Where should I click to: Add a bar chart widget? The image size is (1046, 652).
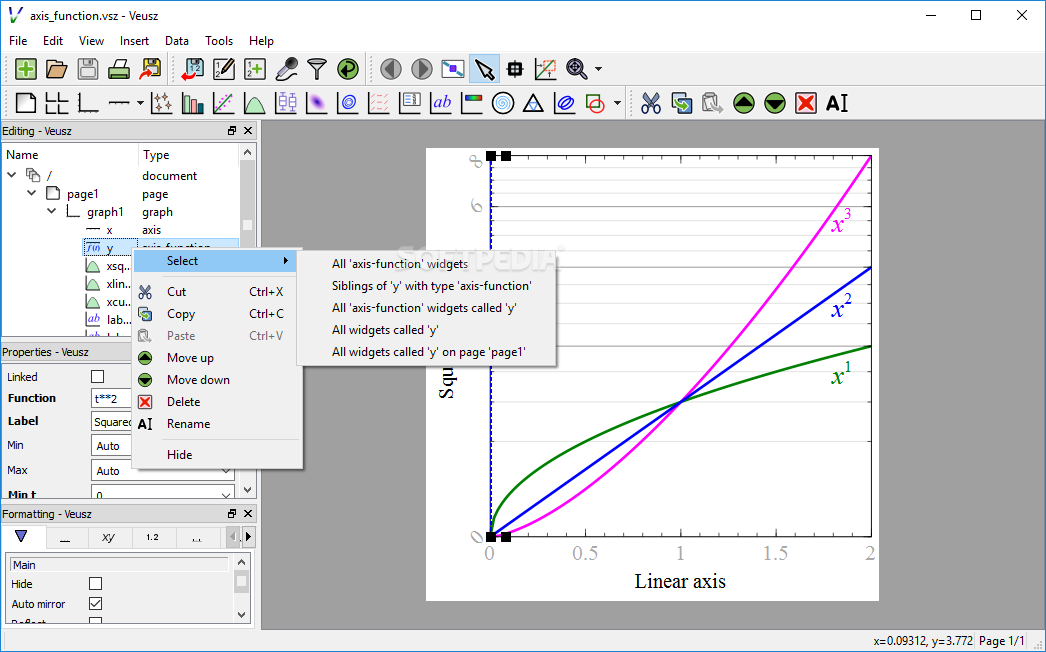click(x=193, y=103)
